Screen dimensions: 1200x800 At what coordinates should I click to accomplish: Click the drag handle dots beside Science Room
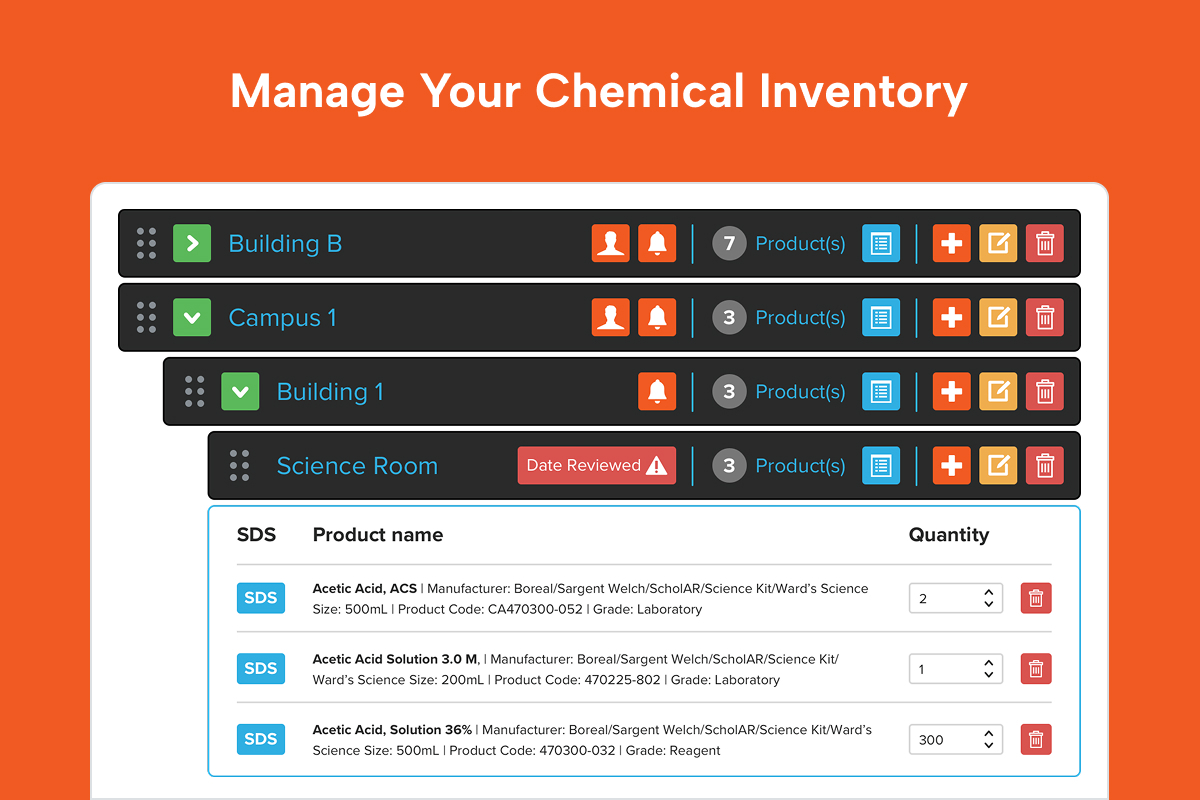pyautogui.click(x=240, y=465)
